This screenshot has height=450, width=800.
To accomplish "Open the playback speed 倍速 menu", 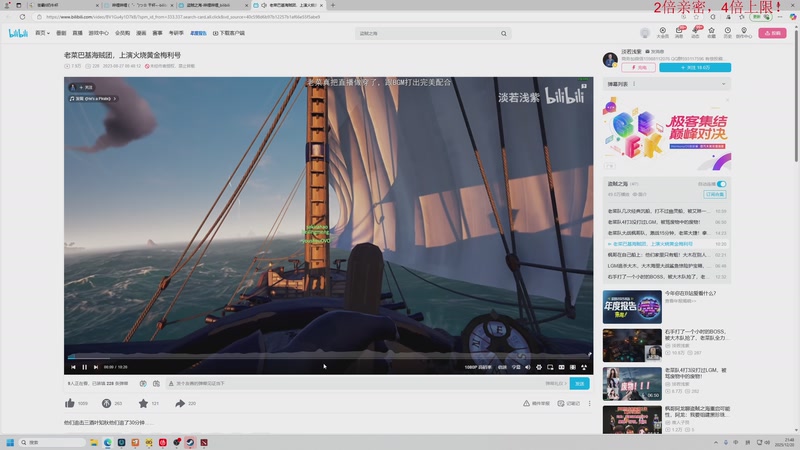I will click(x=502, y=367).
